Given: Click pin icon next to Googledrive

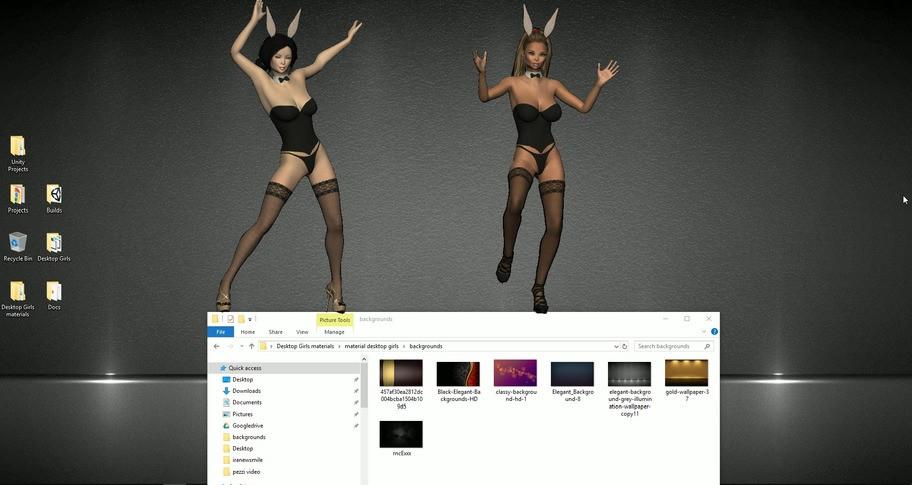Looking at the screenshot, I should 356,426.
